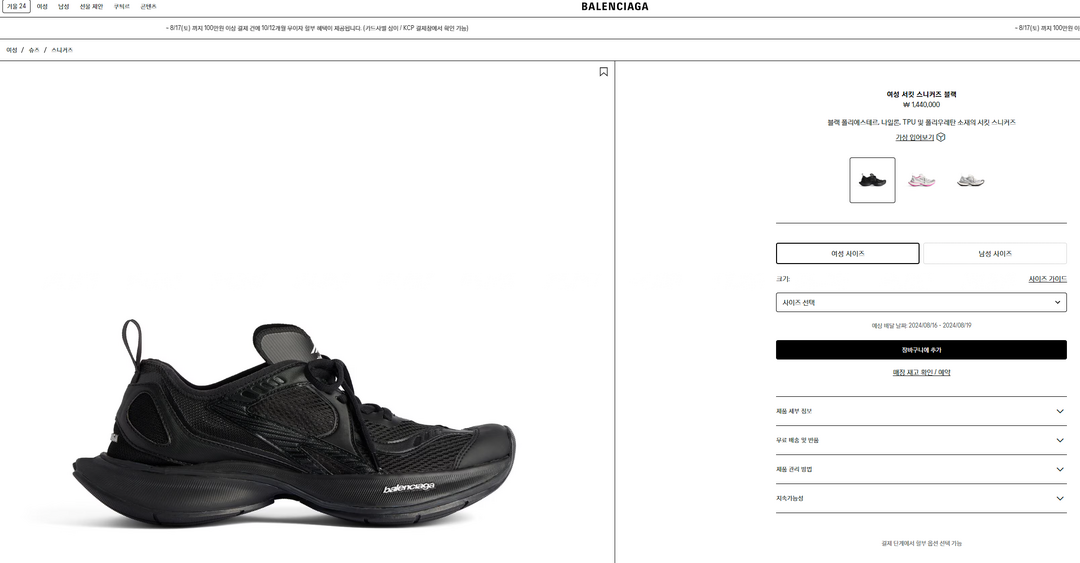Select the black sneaker color thumbnail
1080x563 pixels.
(872, 180)
